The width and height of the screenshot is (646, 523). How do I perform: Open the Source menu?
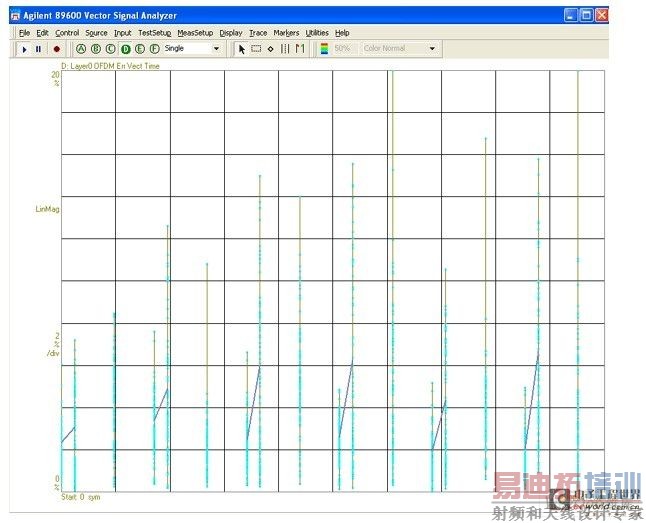coord(96,33)
